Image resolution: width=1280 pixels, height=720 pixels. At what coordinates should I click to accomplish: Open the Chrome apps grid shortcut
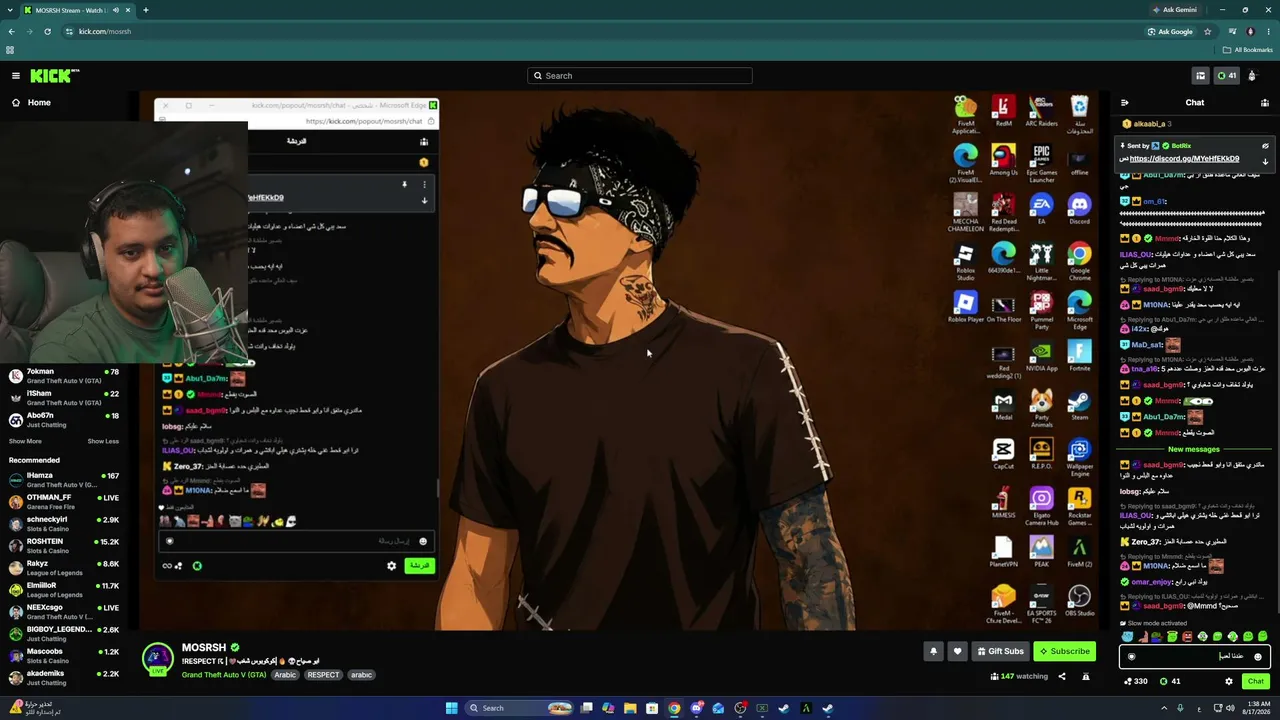10,50
